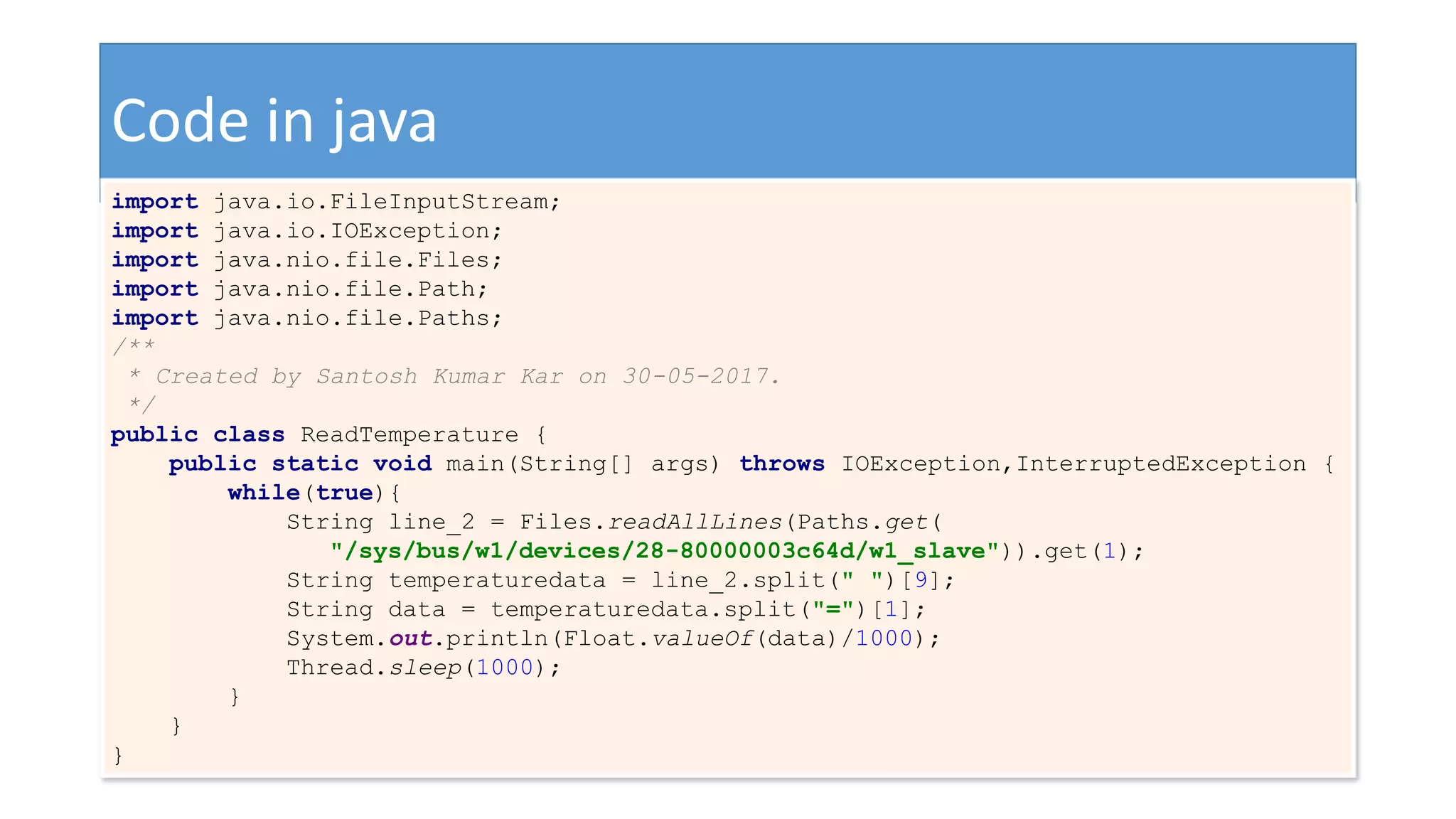
Task: Click the comment 'Created by Santosh Kumar Kar'
Action: [x=359, y=376]
